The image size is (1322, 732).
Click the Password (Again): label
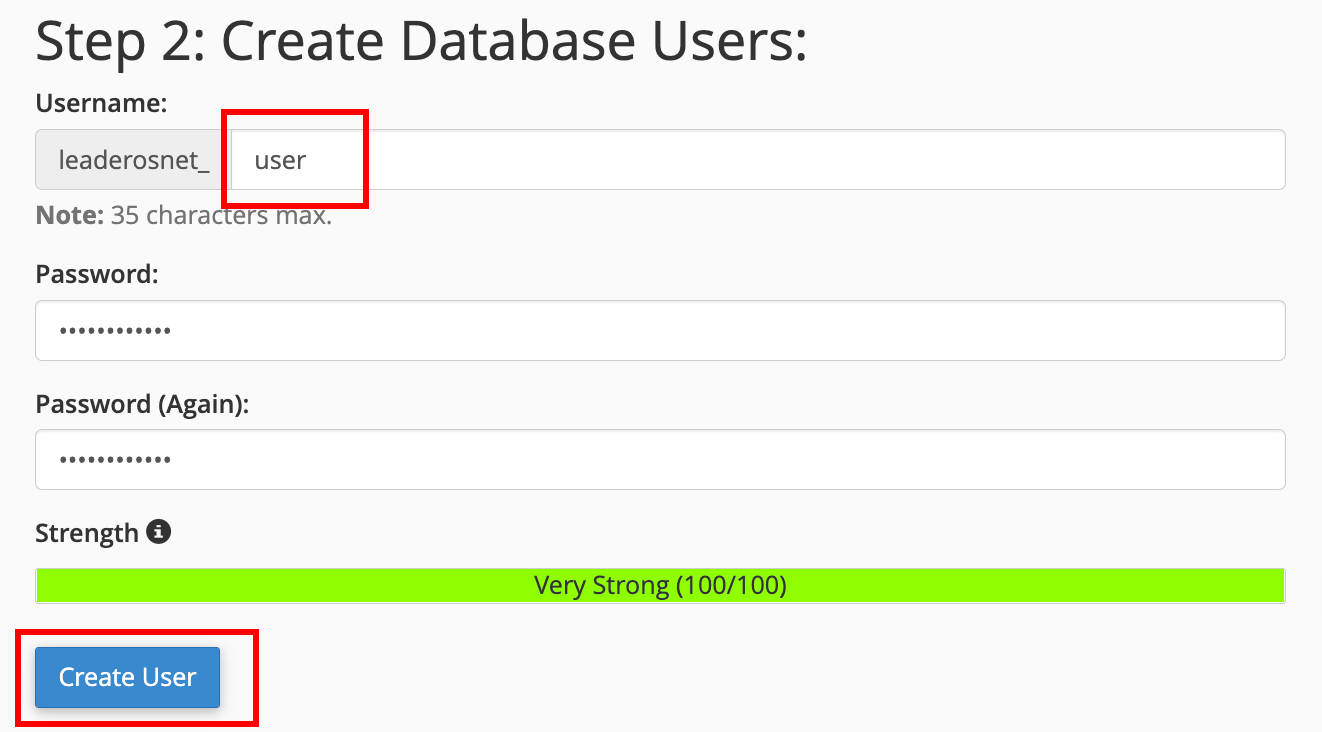(142, 404)
